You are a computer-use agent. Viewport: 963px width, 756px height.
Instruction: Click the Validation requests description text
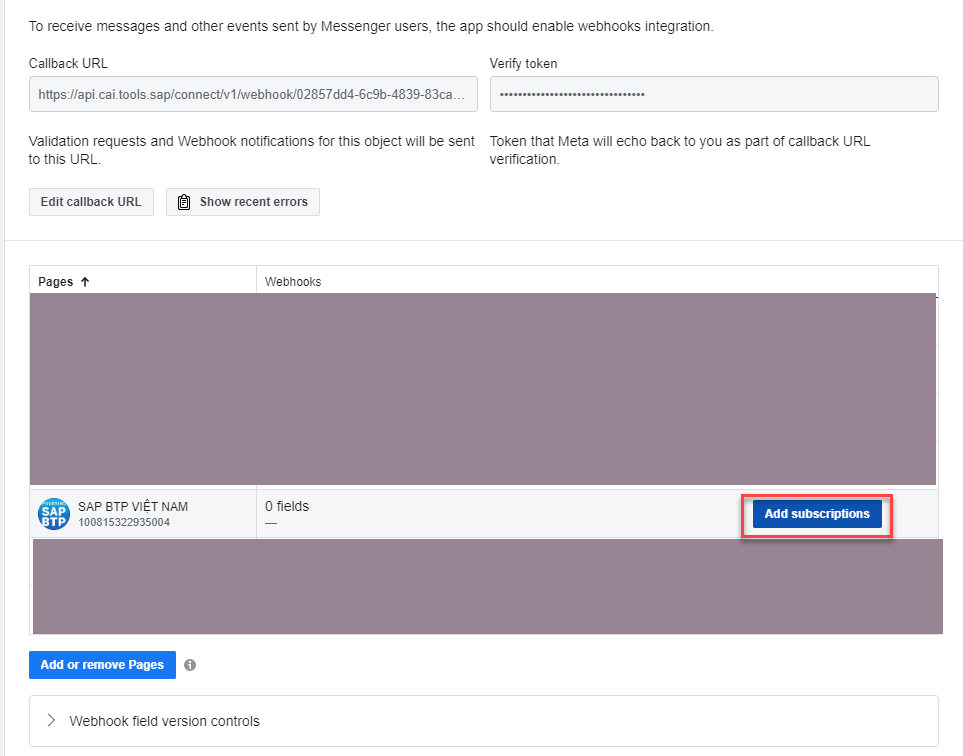(252, 150)
